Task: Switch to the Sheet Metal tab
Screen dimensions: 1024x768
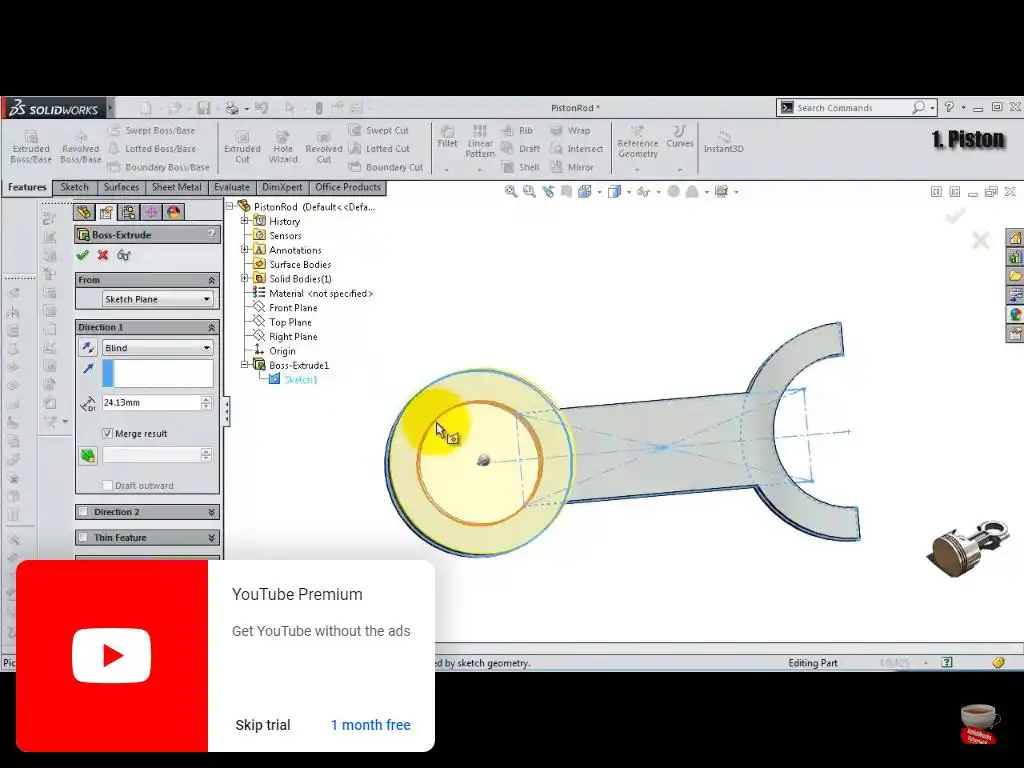Action: [177, 187]
